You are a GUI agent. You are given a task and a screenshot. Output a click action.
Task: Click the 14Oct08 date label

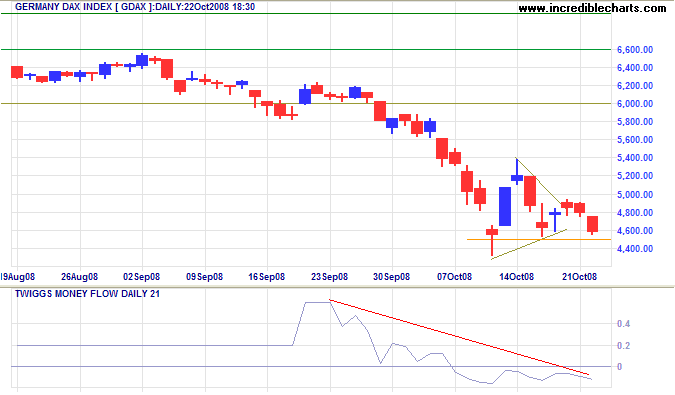(517, 277)
